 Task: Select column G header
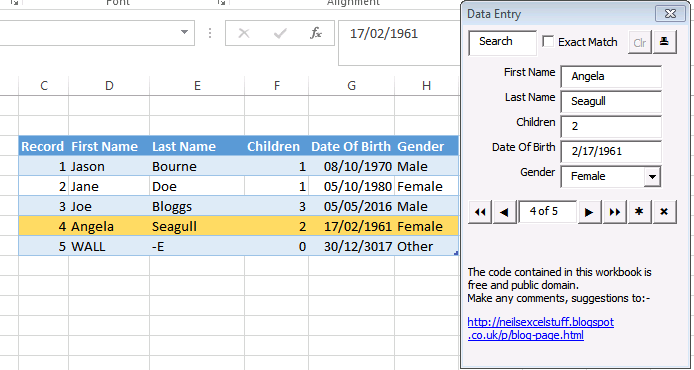[x=351, y=85]
